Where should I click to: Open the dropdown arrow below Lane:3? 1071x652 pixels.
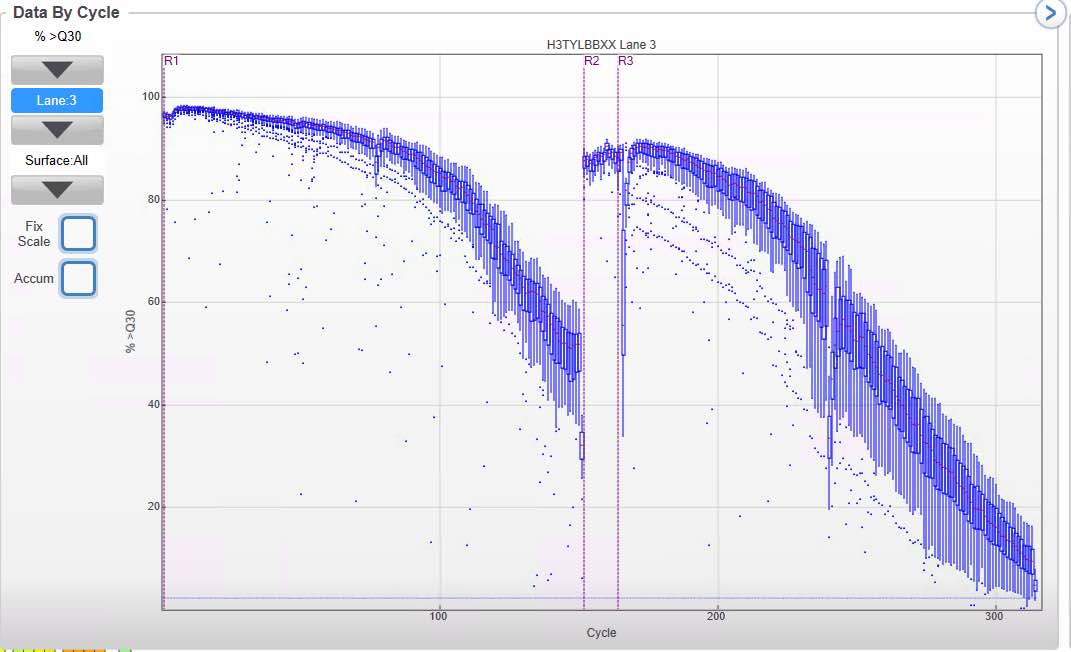click(x=57, y=130)
